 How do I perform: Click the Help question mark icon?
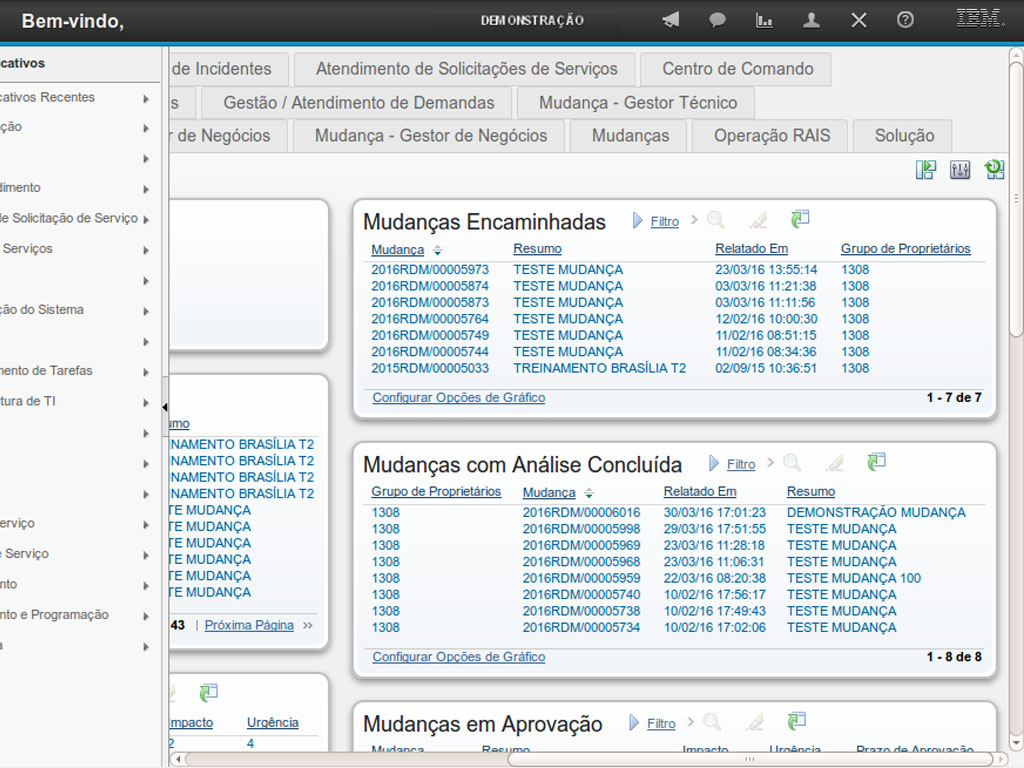click(905, 20)
